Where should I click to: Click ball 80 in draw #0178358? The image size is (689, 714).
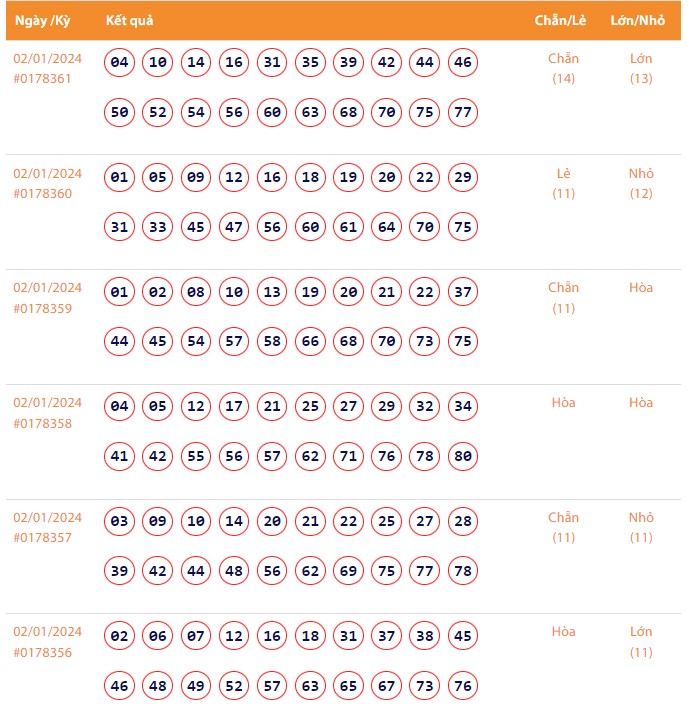(x=462, y=457)
